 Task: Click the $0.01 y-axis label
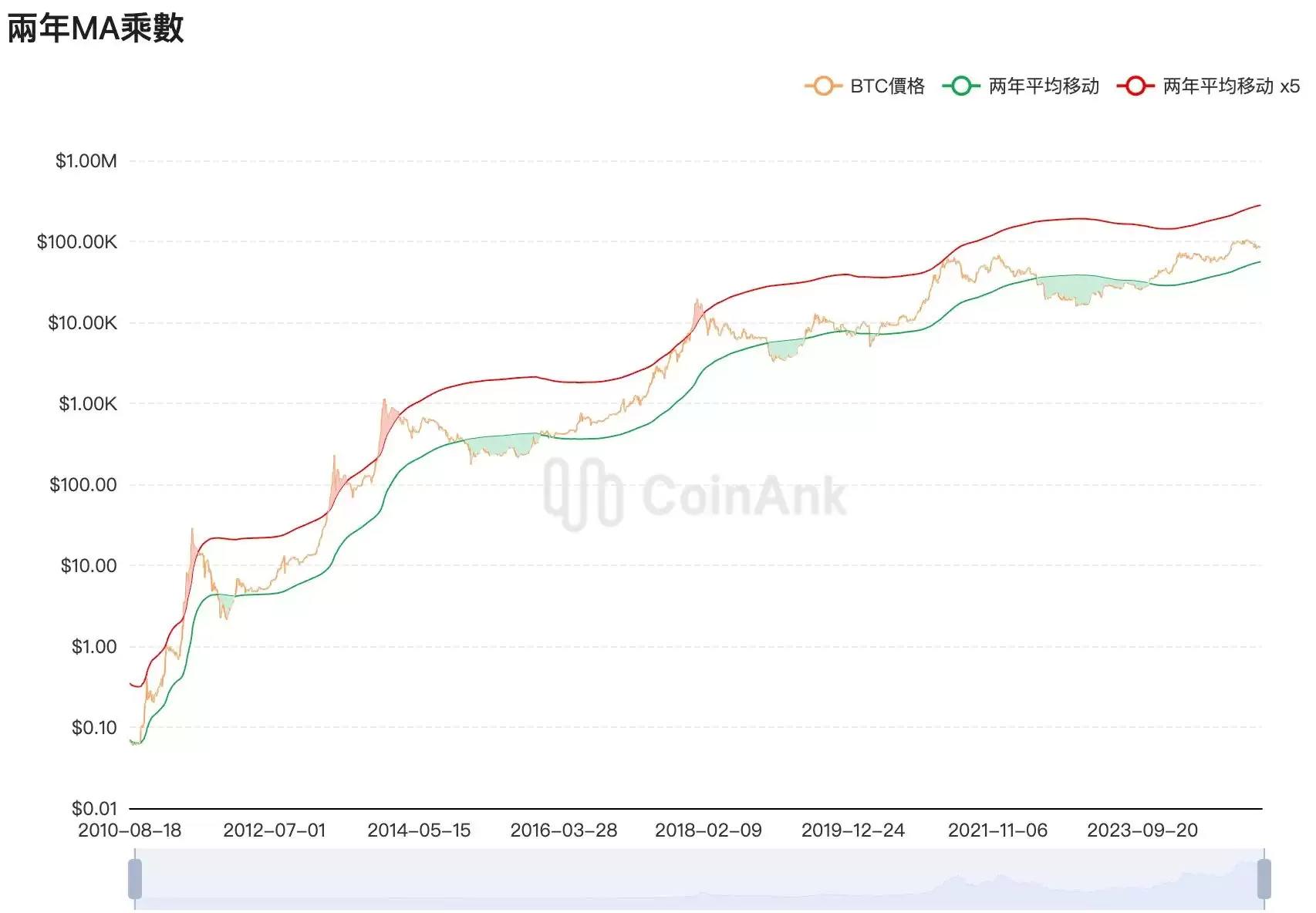(x=94, y=808)
